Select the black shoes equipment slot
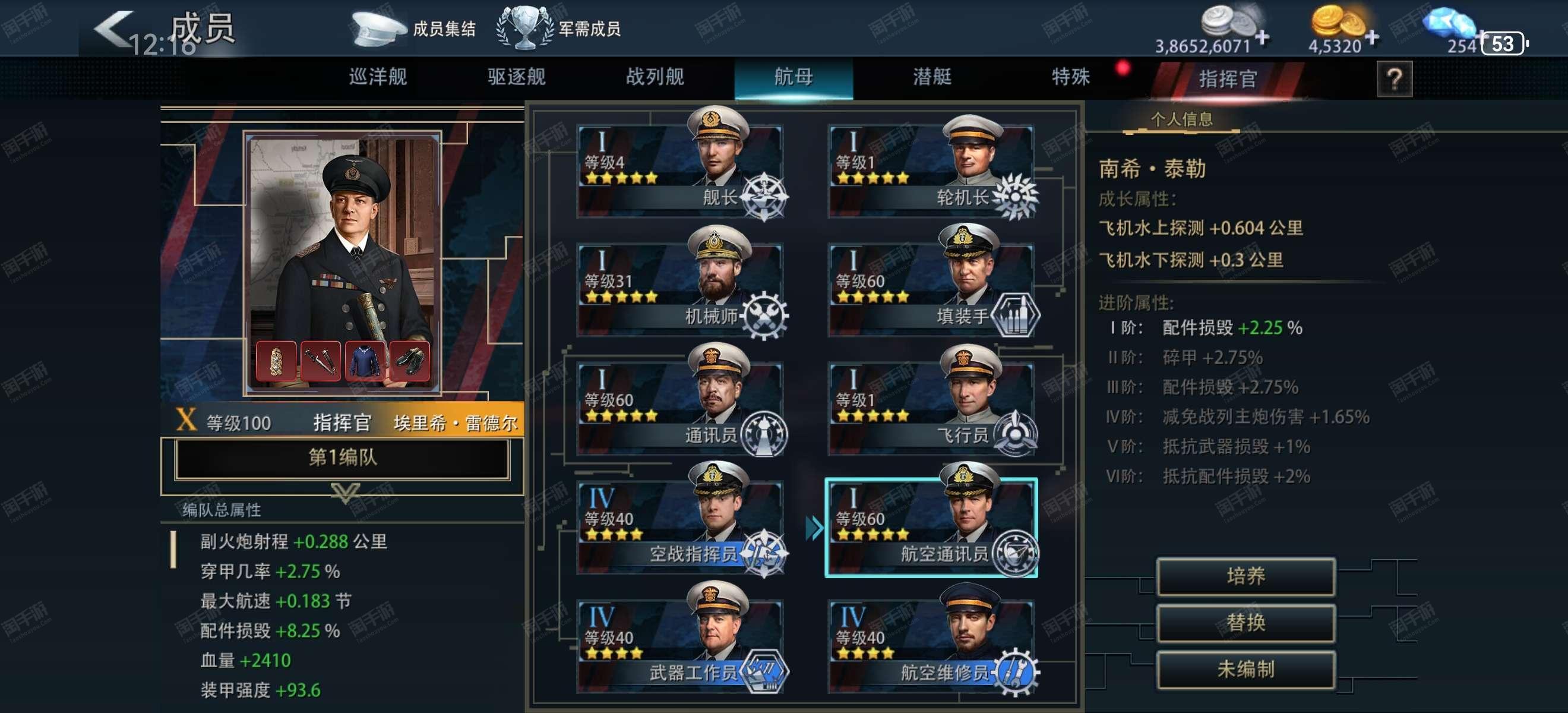This screenshot has width=1568, height=713. (x=410, y=362)
